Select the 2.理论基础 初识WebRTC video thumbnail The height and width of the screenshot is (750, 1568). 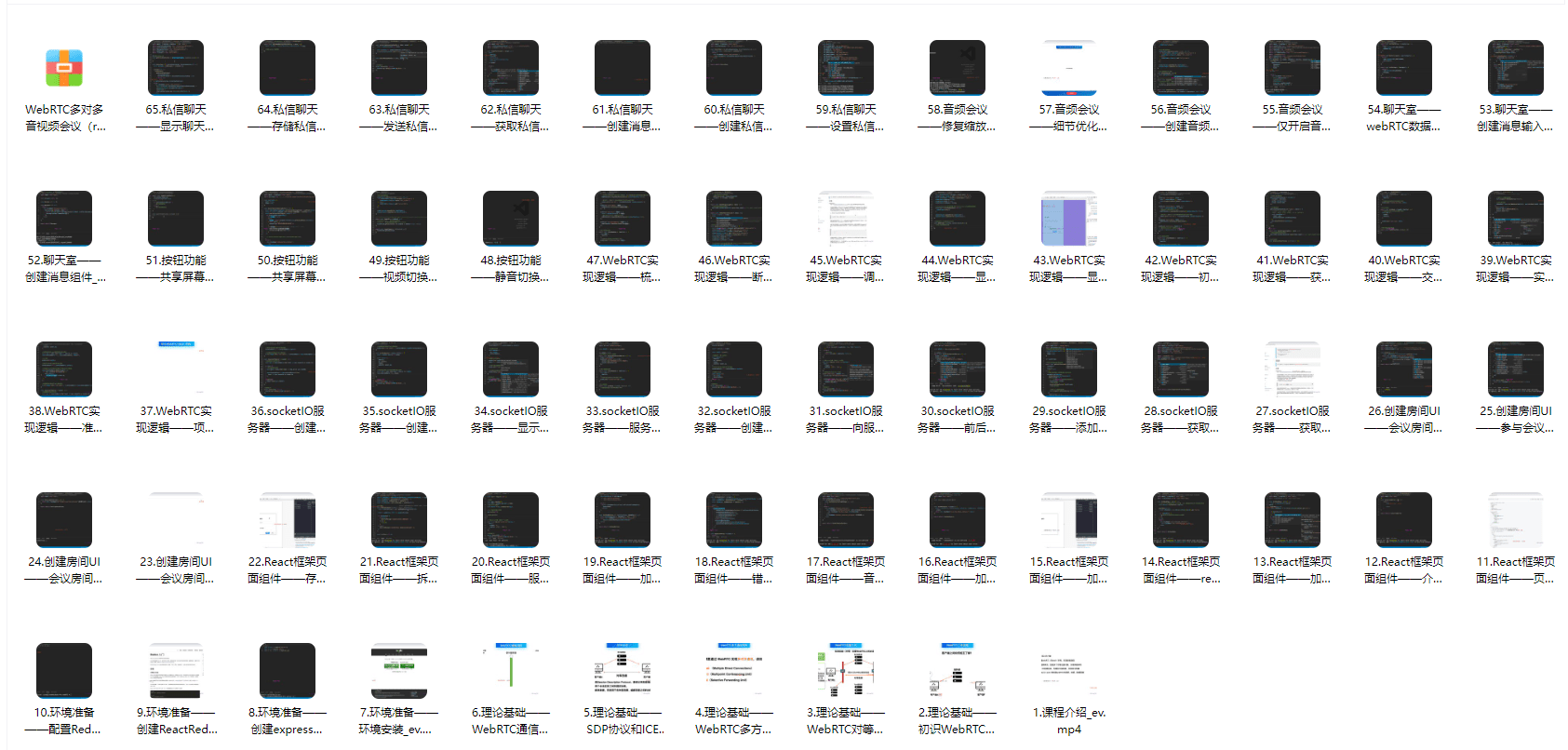pyautogui.click(x=957, y=671)
